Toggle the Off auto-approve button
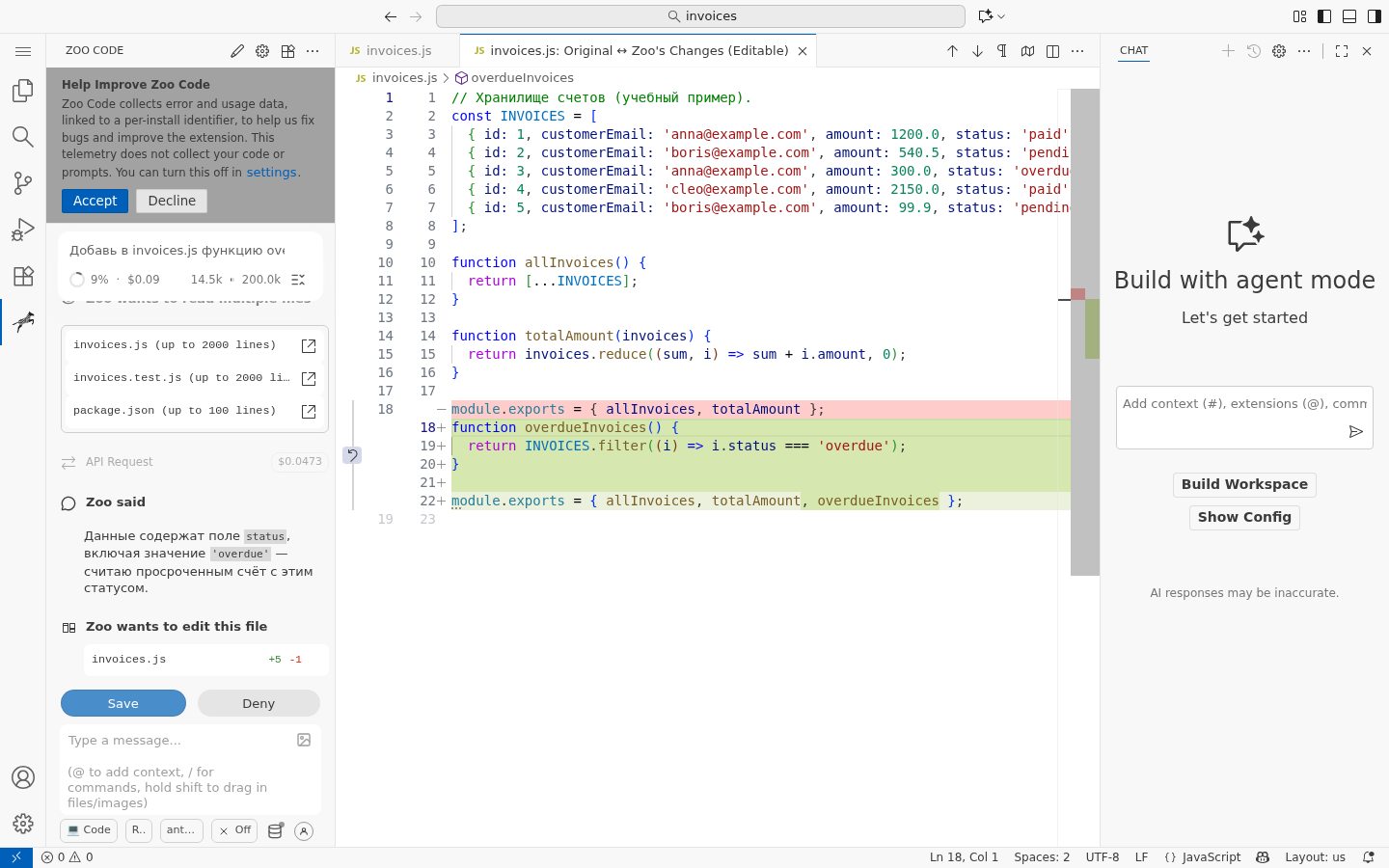 point(234,830)
